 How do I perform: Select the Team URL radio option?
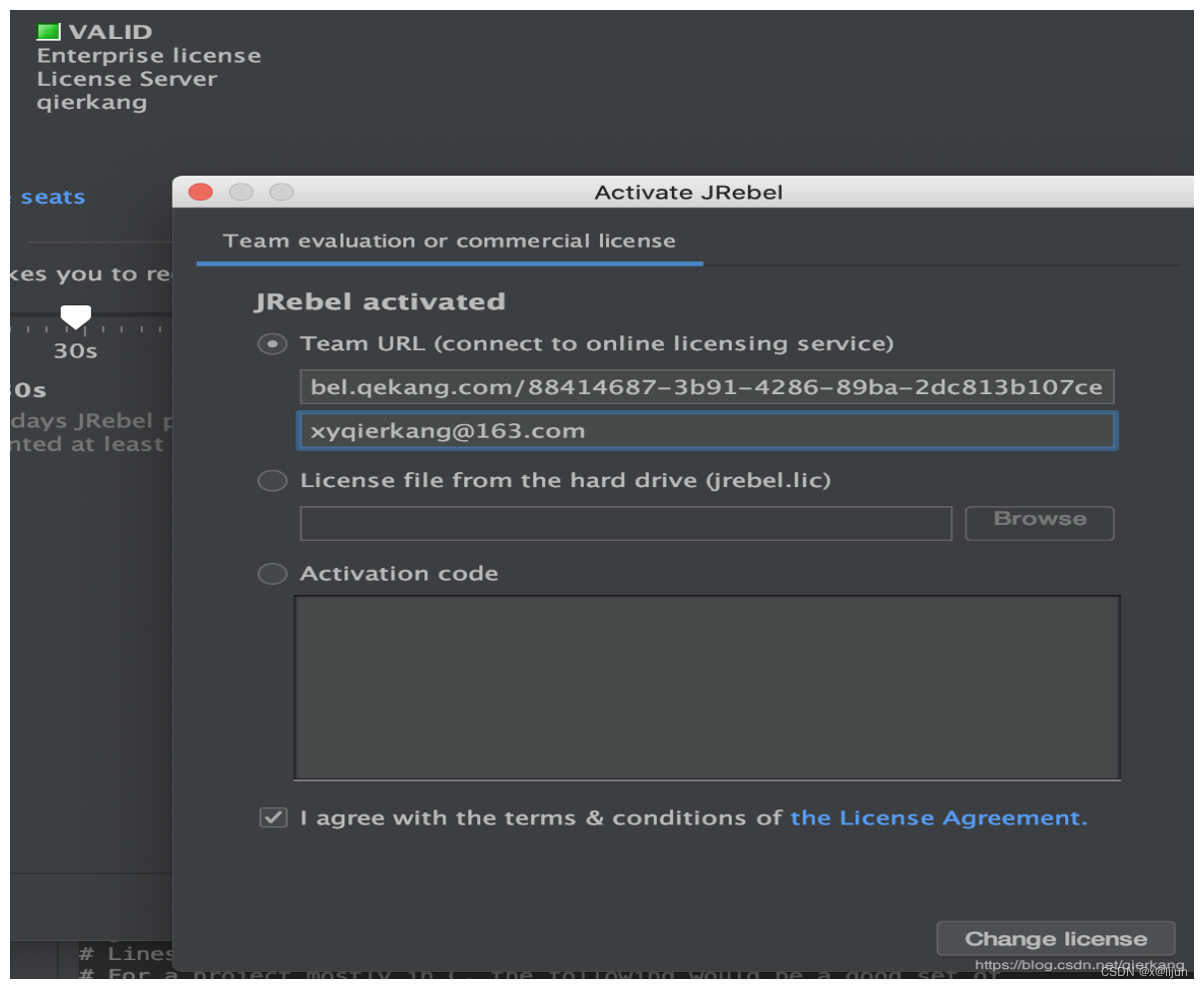pyautogui.click(x=272, y=344)
